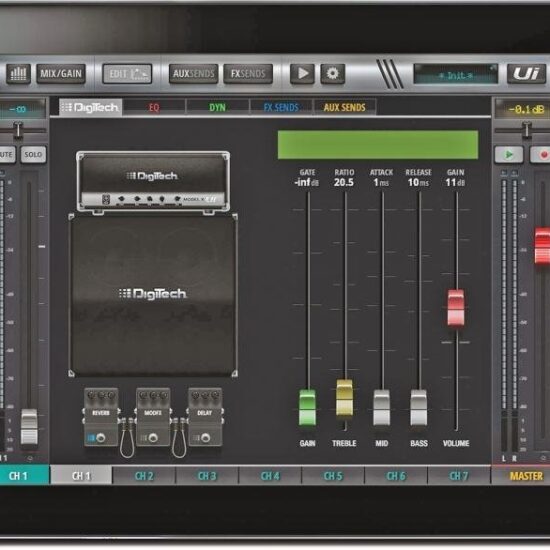The width and height of the screenshot is (550, 550).
Task: Click the master green play button
Action: point(509,155)
